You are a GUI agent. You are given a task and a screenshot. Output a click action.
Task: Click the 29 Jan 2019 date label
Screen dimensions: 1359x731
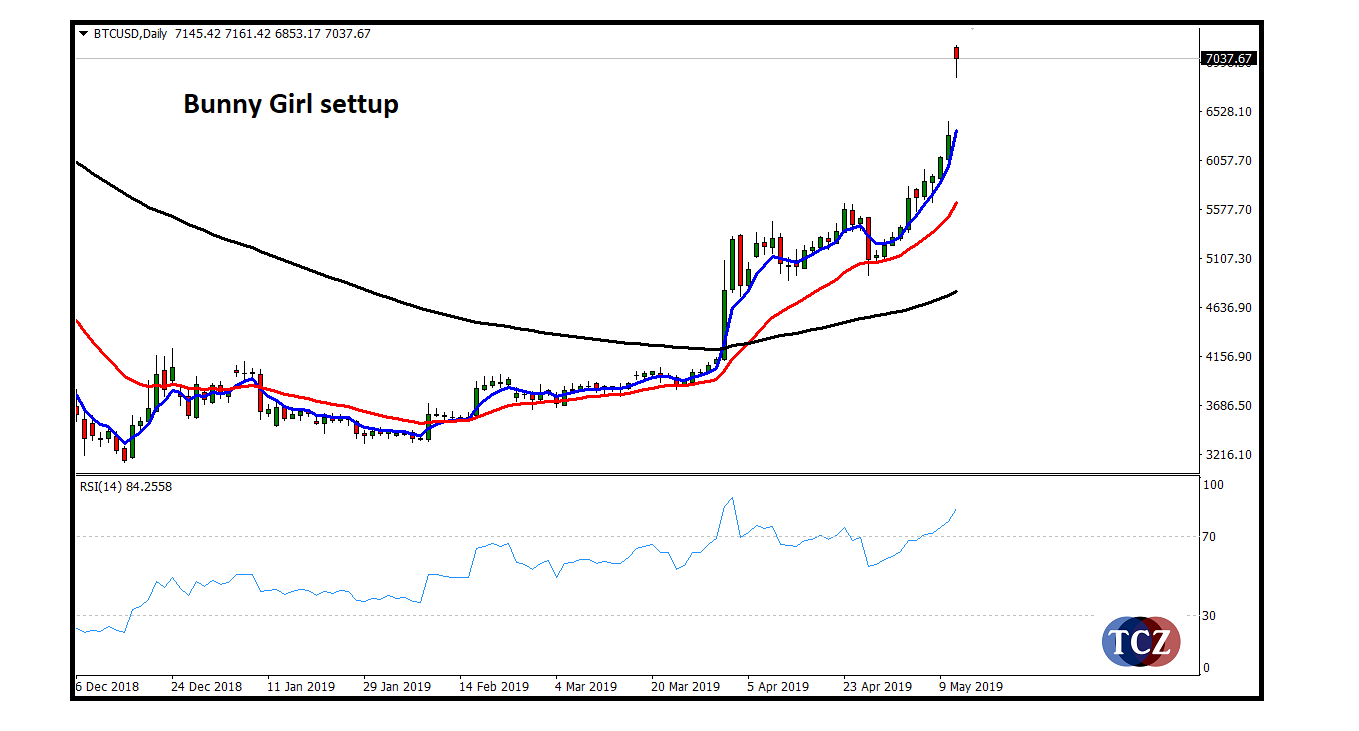coord(397,687)
